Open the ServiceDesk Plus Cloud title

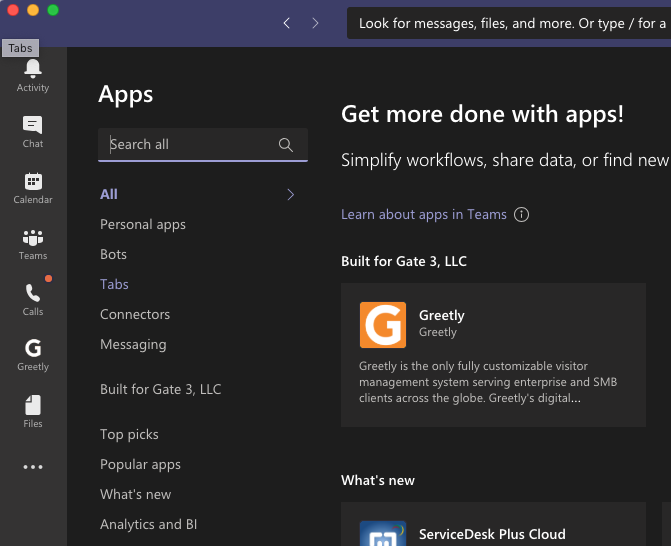(492, 534)
